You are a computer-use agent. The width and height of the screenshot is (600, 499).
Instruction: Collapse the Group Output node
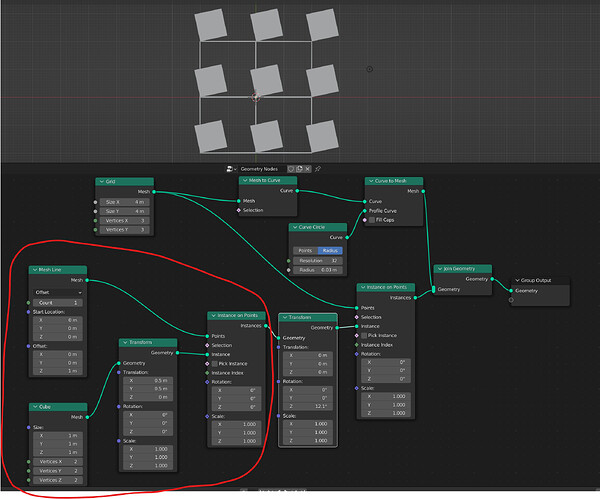pos(517,280)
